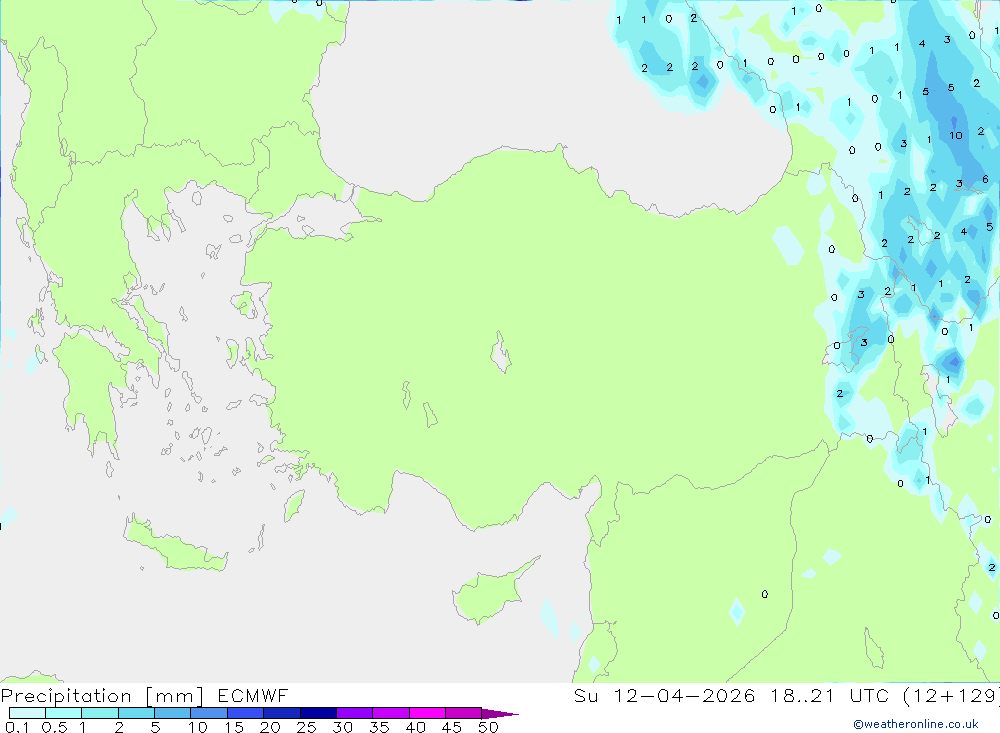
Task: Click the '35' legend scale label
Action: pyautogui.click(x=379, y=727)
